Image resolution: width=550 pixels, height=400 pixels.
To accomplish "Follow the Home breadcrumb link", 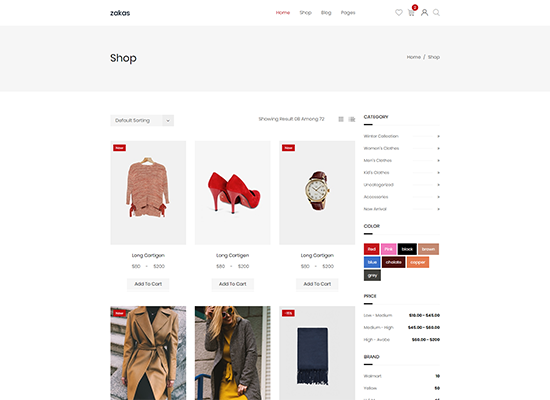I will pos(414,57).
